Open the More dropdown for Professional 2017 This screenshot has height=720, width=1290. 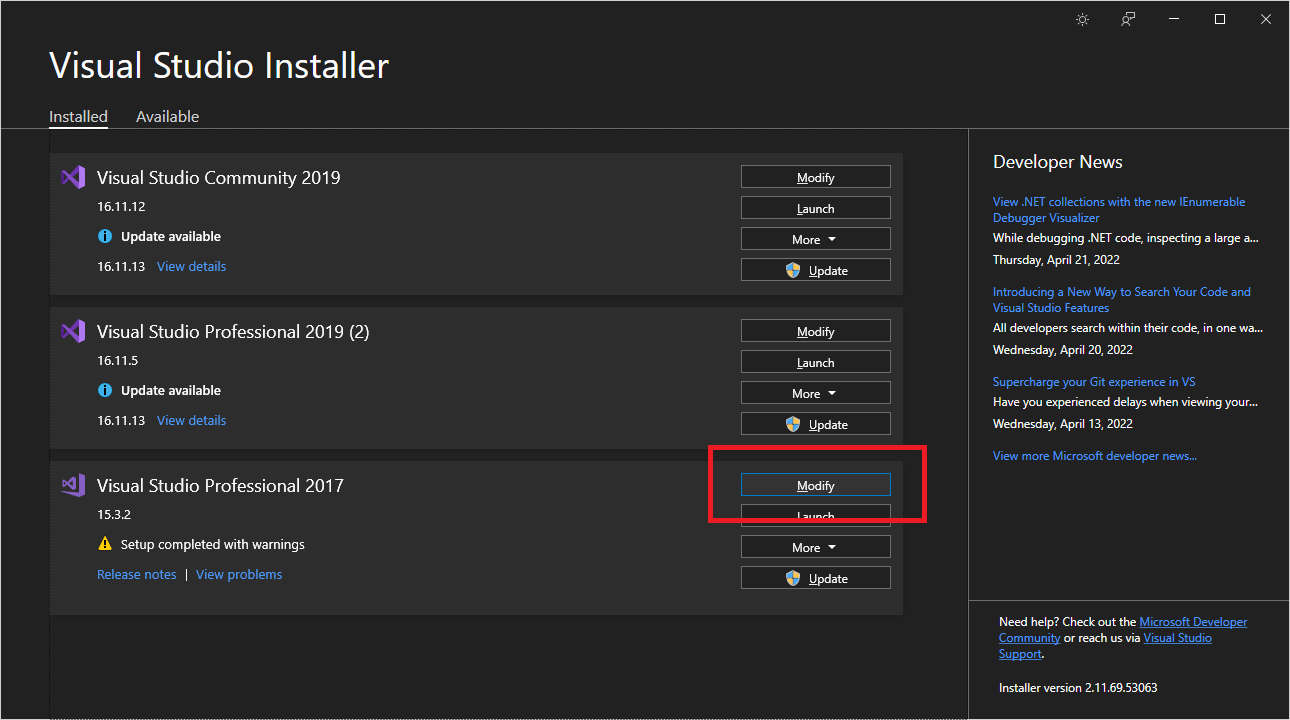tap(815, 546)
